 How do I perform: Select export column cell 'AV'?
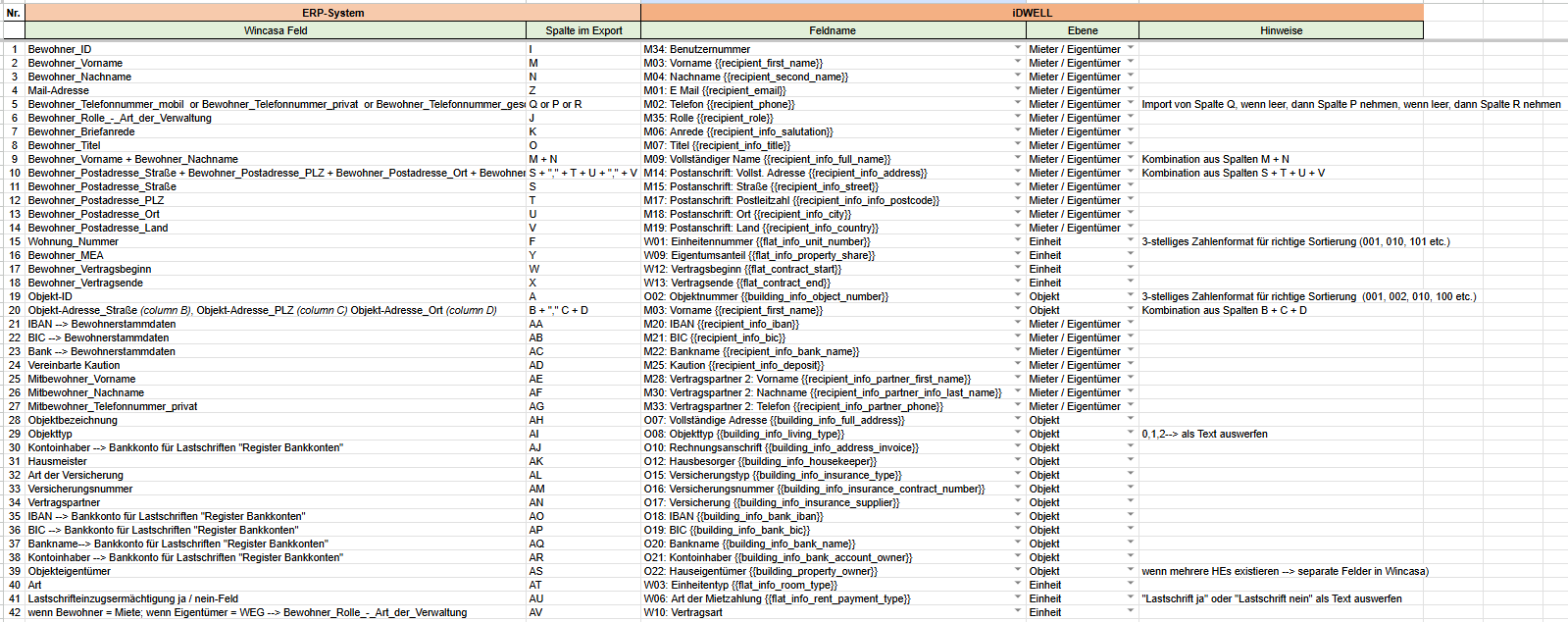[x=583, y=612]
